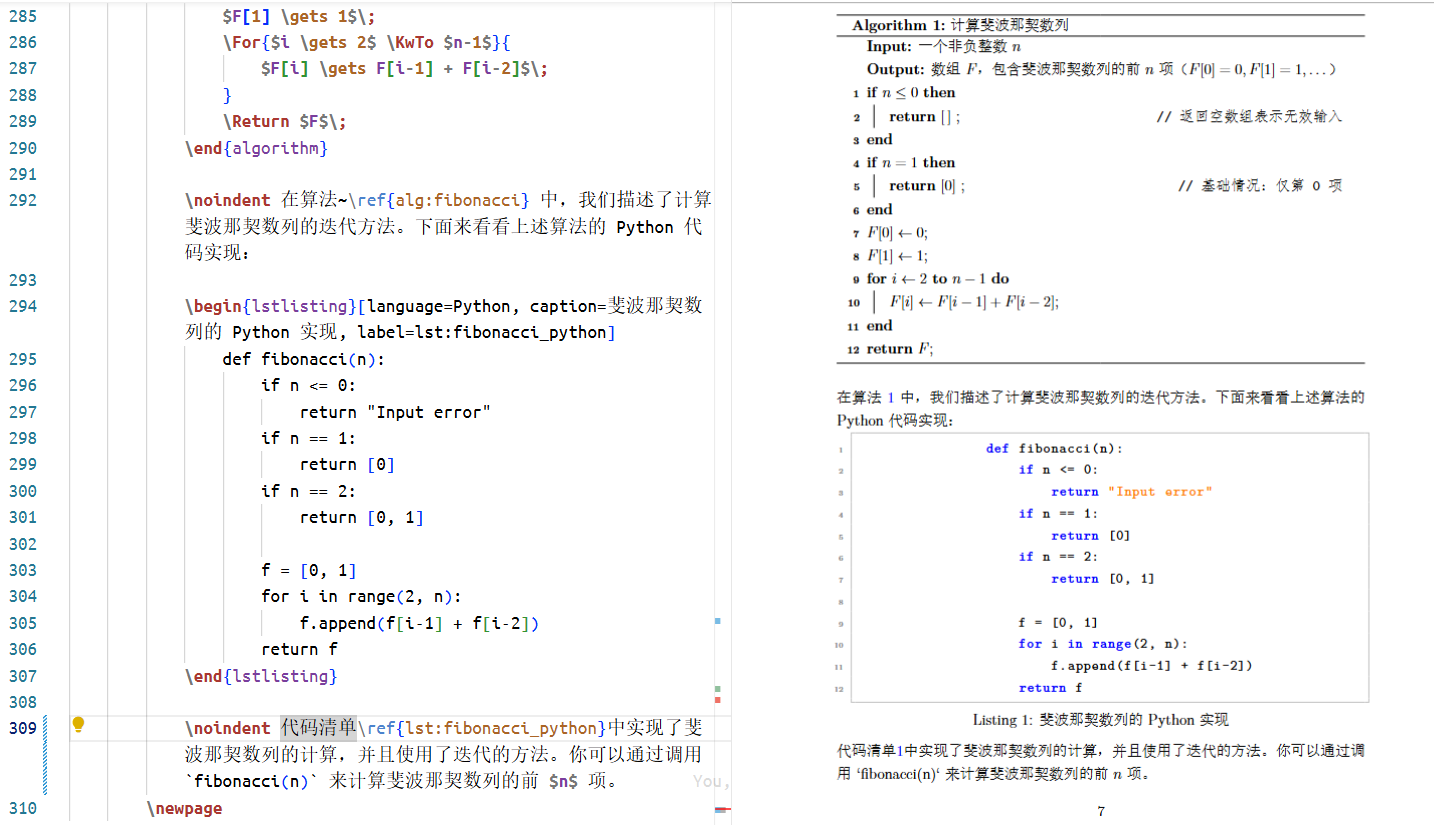1434x825 pixels.
Task: Click orange "Input error" string in PDF listing
Action: pyautogui.click(x=1160, y=492)
